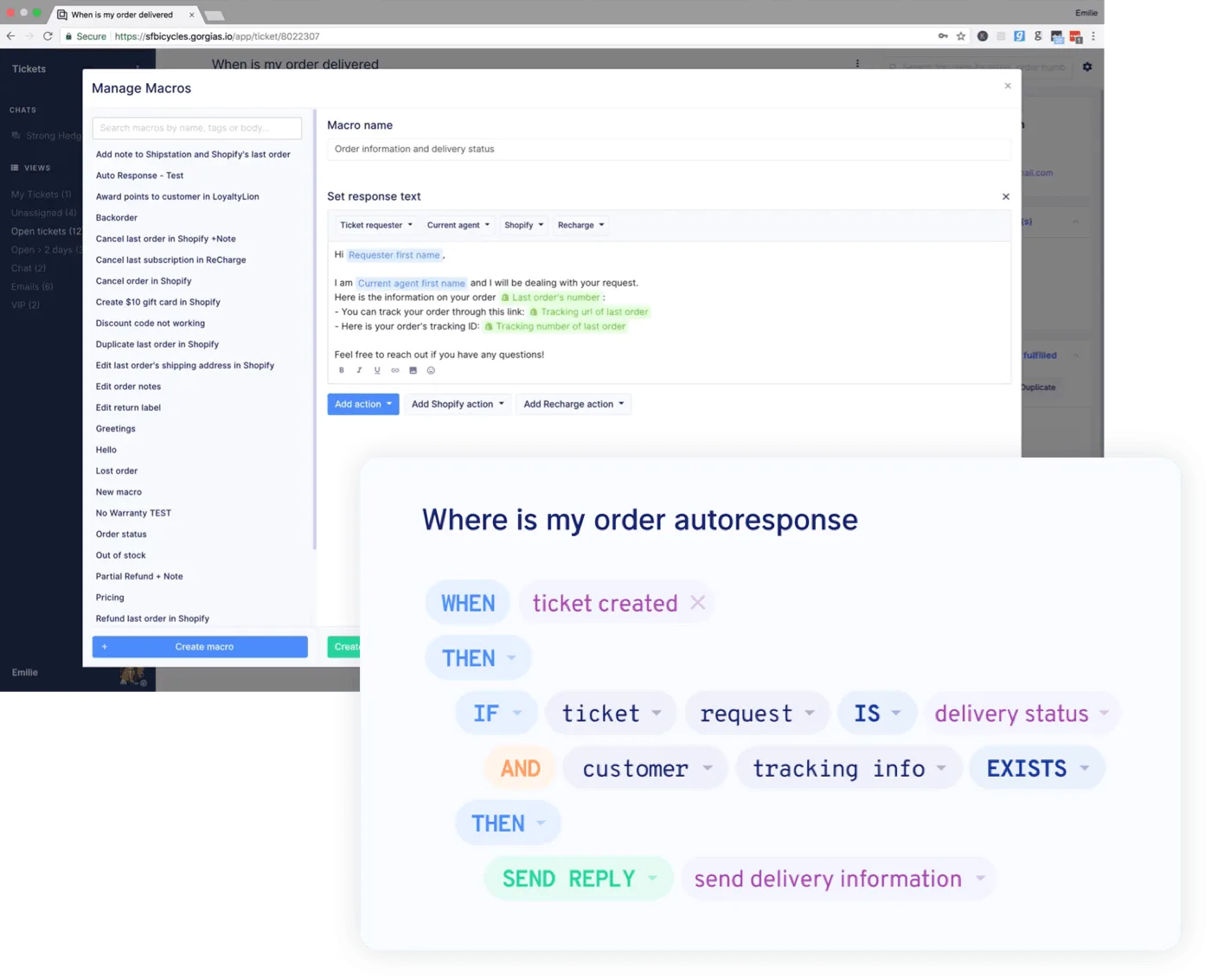
Task: Expand the 'delivery status' rule dropdown
Action: tap(1022, 714)
